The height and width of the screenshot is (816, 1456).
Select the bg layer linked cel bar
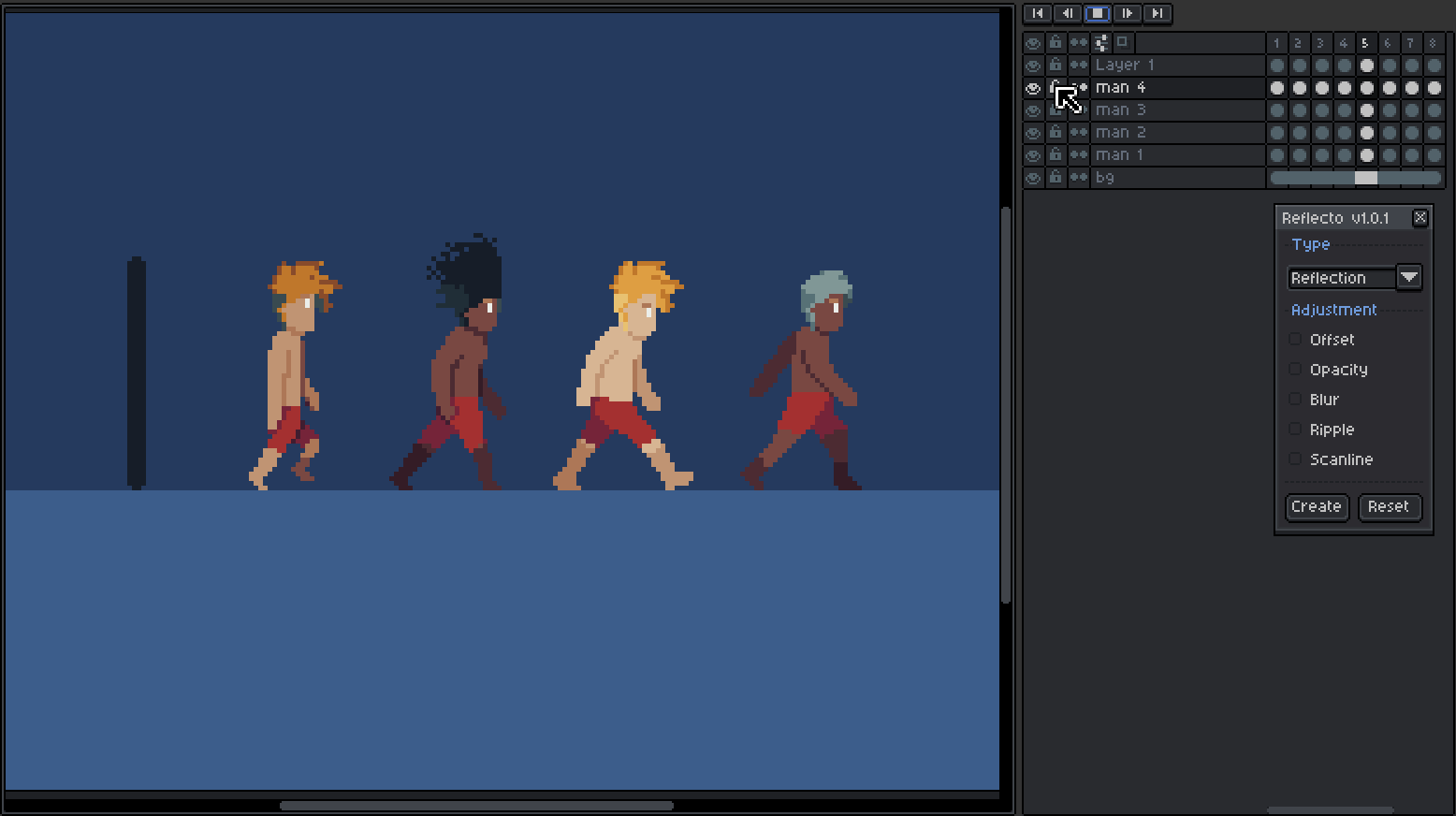pos(1356,178)
